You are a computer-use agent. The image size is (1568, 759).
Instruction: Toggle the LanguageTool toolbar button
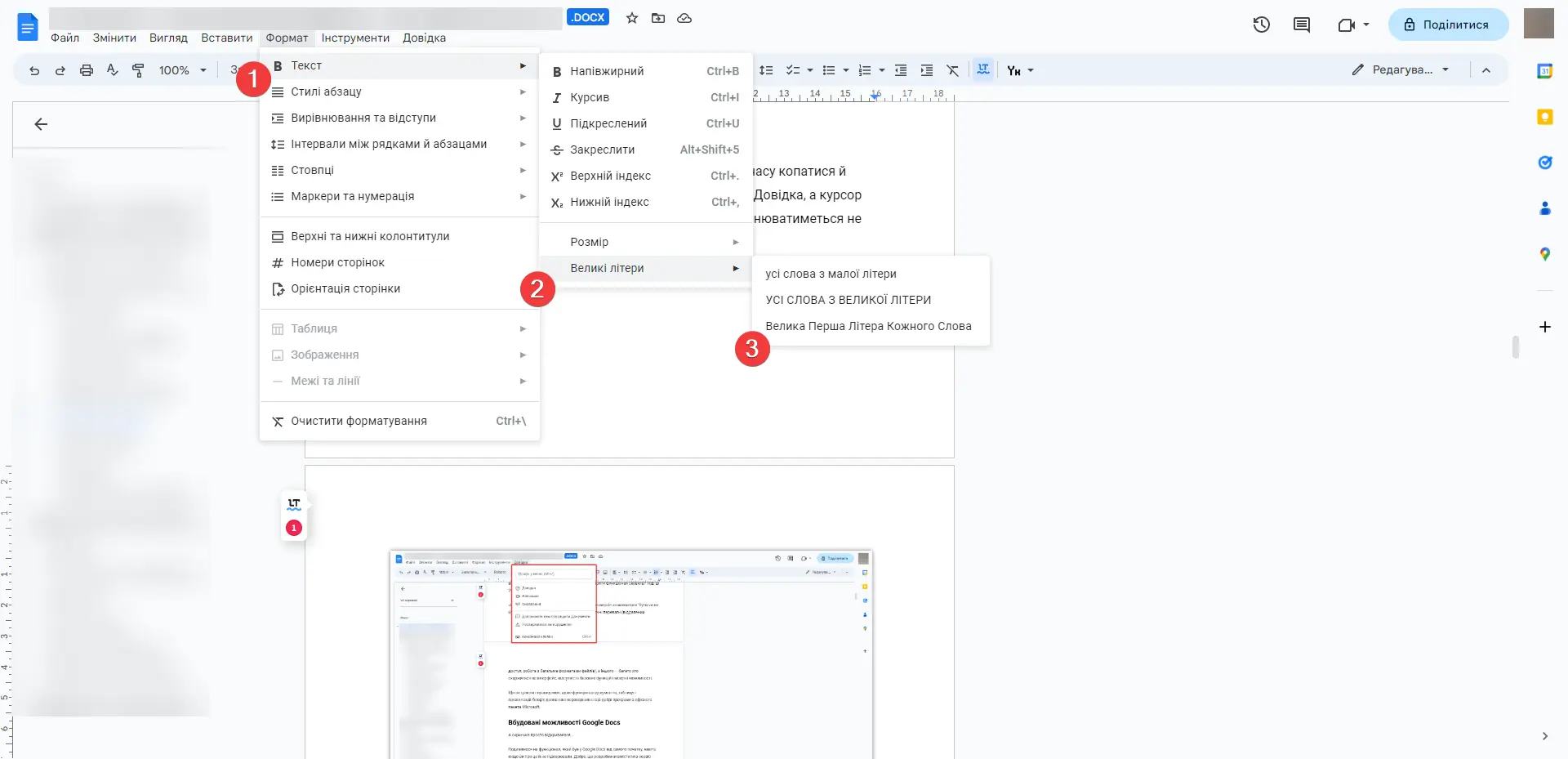[x=983, y=70]
